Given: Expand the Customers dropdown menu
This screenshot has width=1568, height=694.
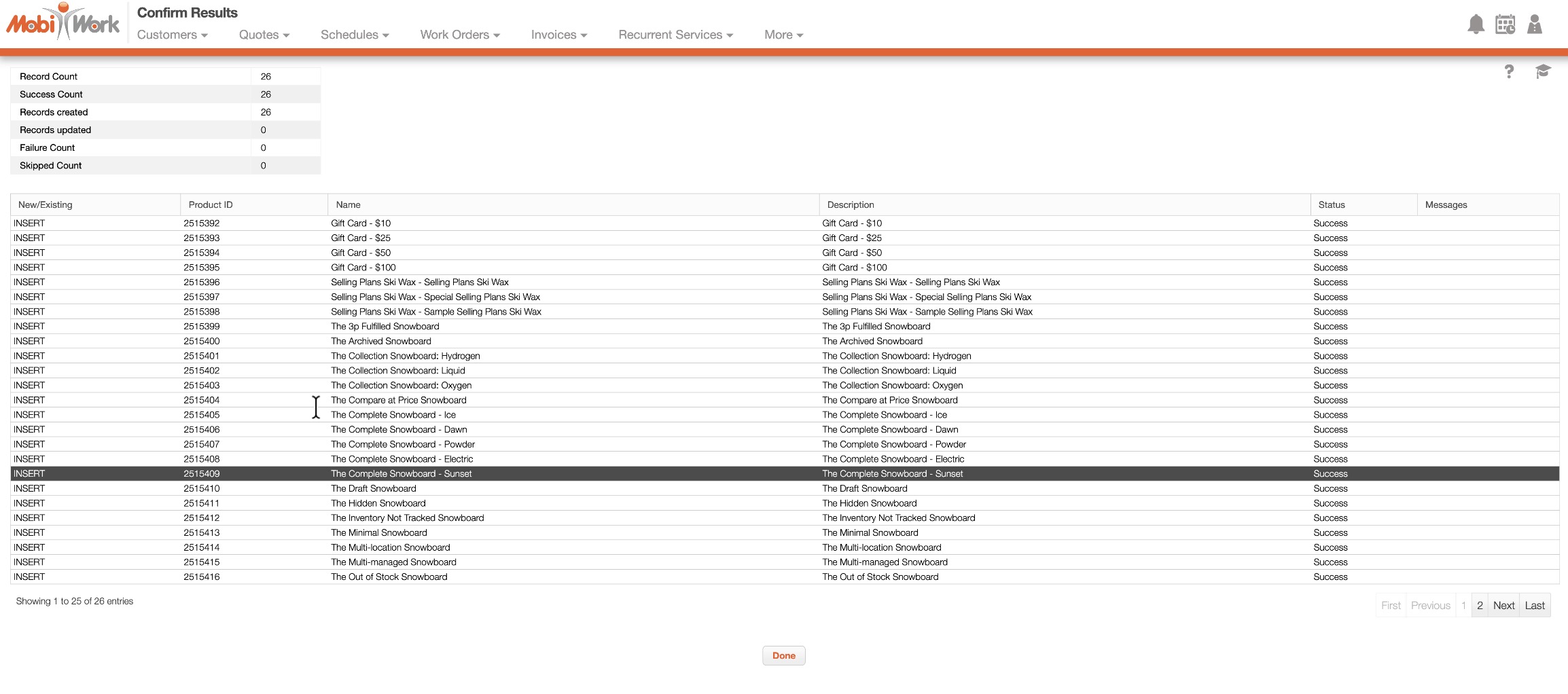Looking at the screenshot, I should 172,35.
